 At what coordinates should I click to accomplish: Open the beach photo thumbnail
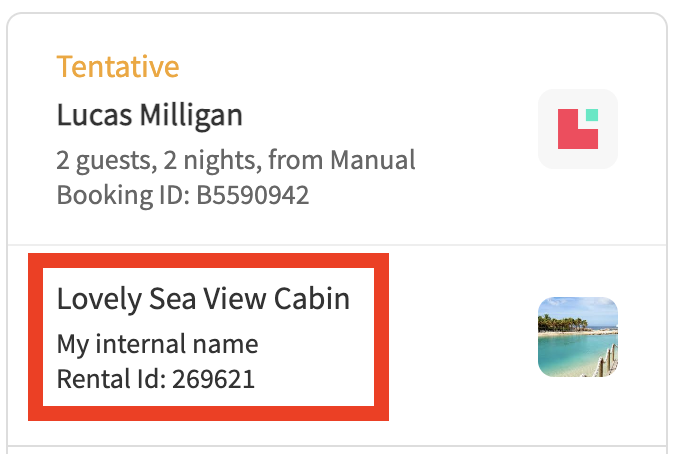(x=578, y=337)
